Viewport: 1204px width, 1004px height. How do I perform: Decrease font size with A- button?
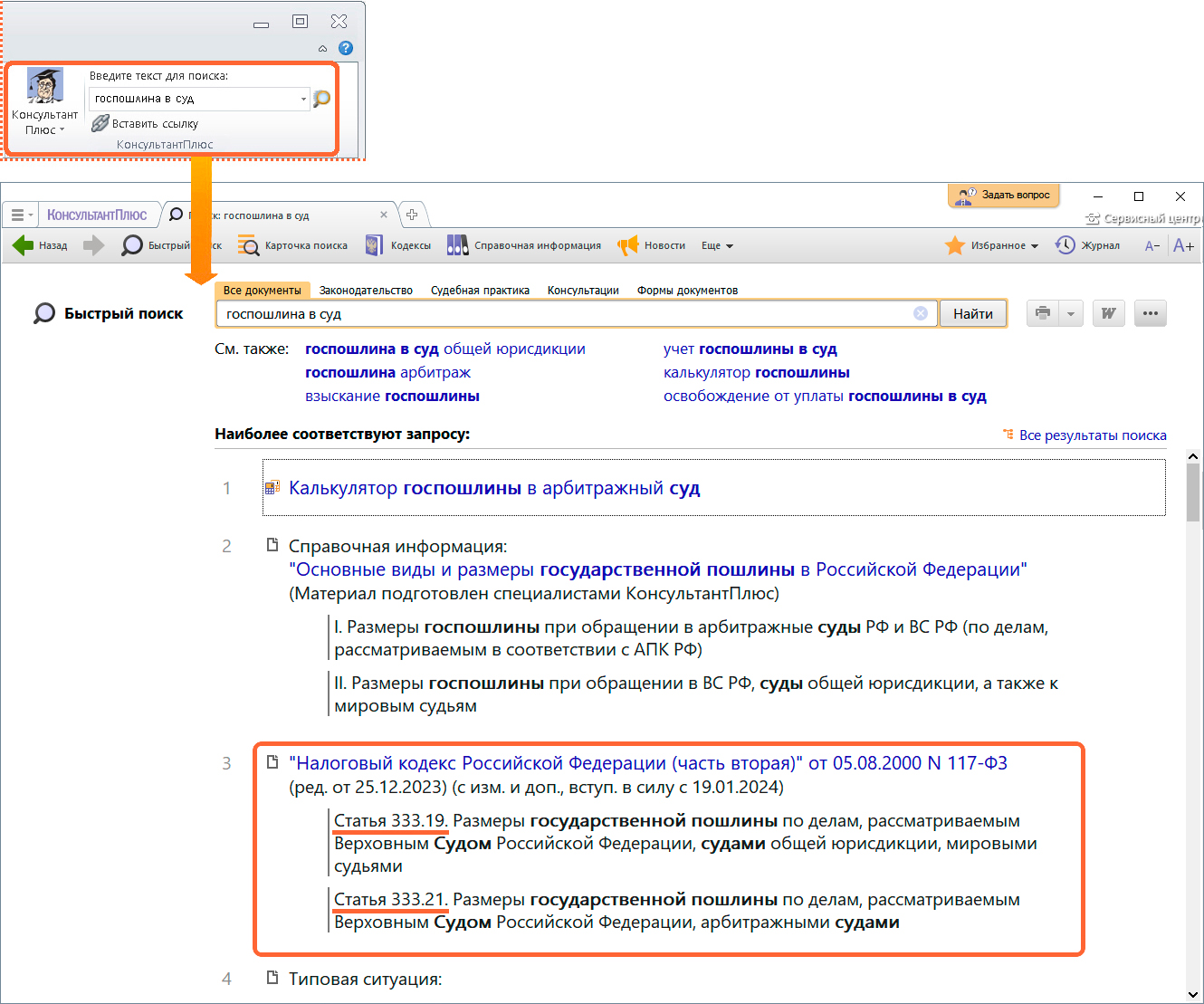1151,245
